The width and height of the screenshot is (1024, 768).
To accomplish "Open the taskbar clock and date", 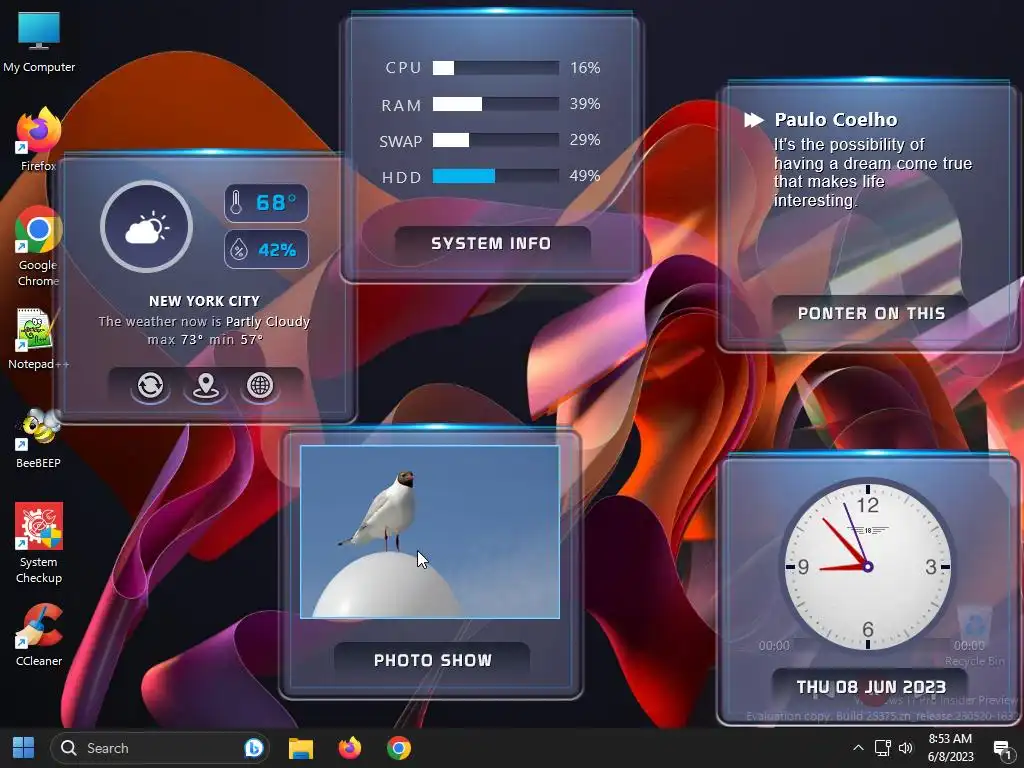I will 950,748.
